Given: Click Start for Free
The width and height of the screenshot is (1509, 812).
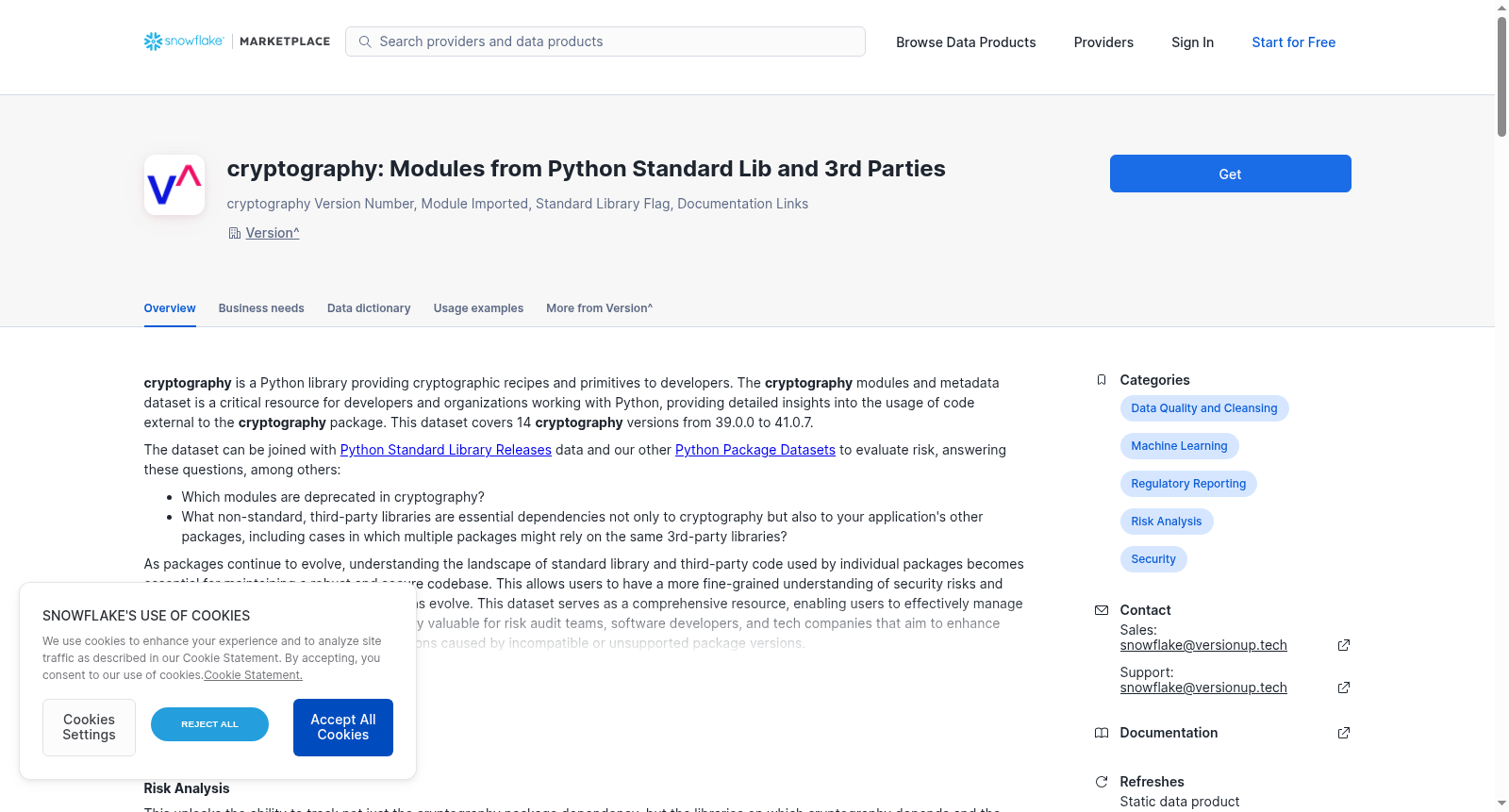Looking at the screenshot, I should tap(1293, 42).
